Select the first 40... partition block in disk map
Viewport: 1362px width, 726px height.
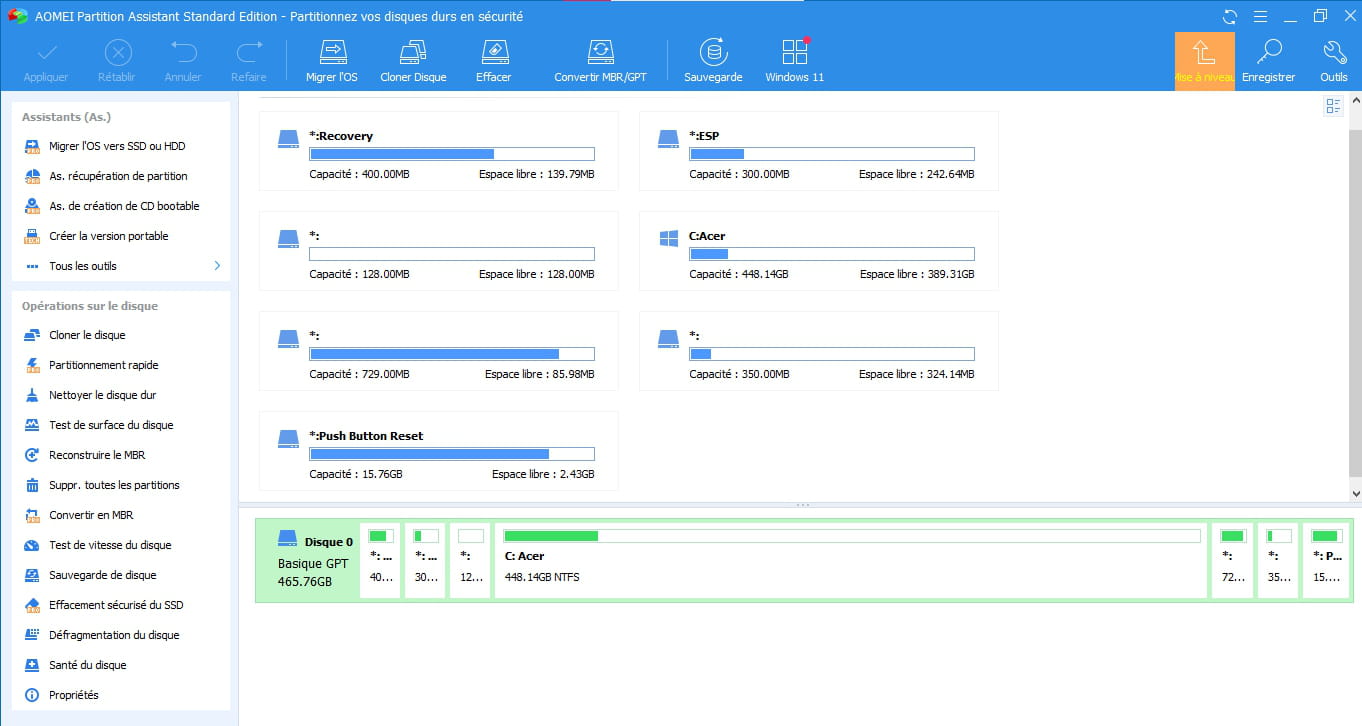click(x=380, y=560)
